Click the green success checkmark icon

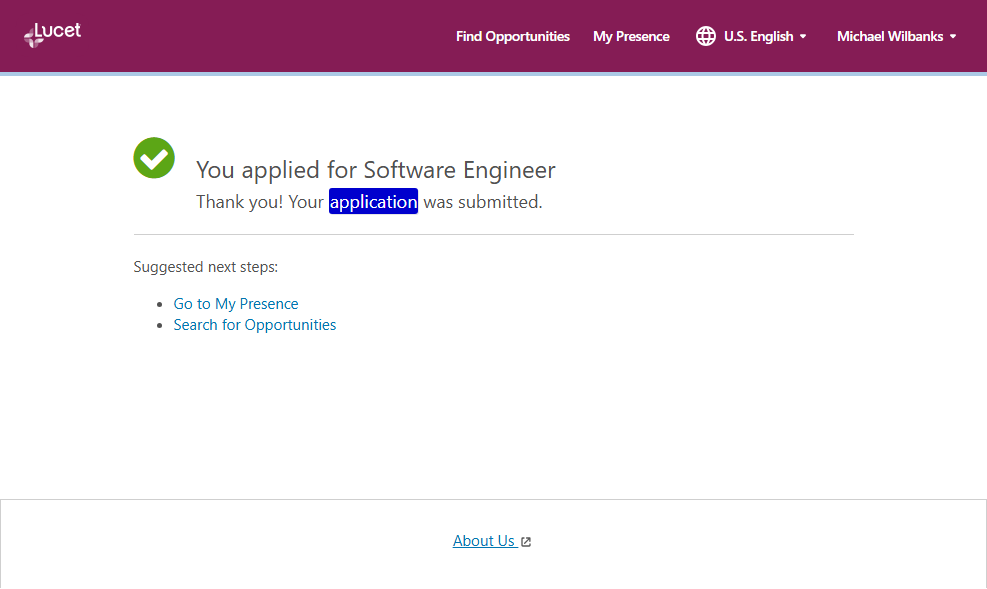point(154,158)
